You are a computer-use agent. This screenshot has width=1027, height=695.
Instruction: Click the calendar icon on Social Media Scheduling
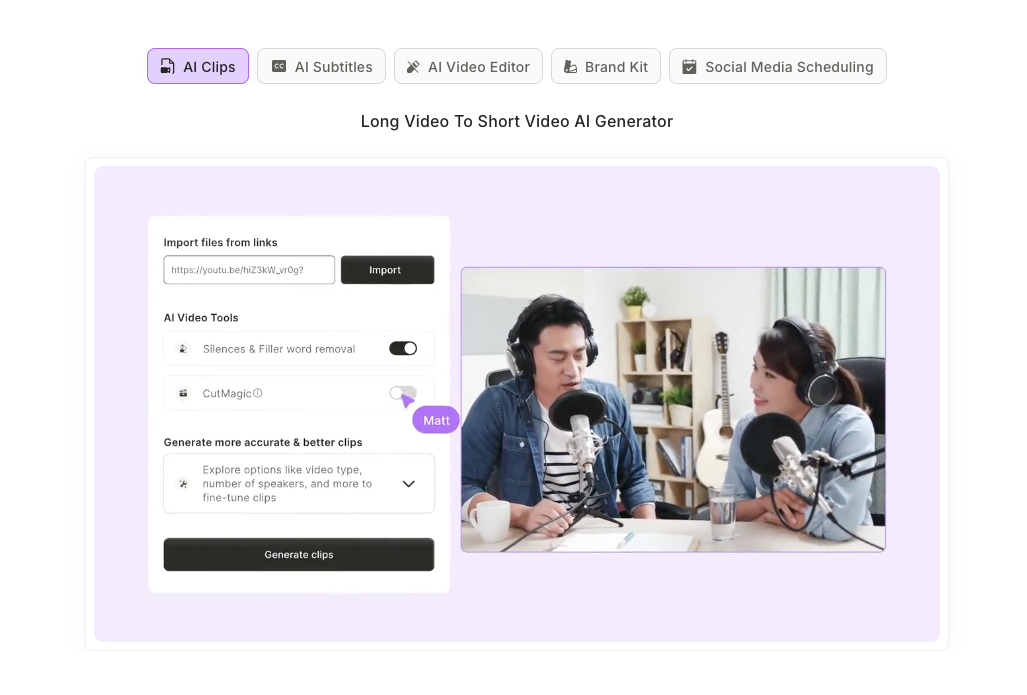689,67
